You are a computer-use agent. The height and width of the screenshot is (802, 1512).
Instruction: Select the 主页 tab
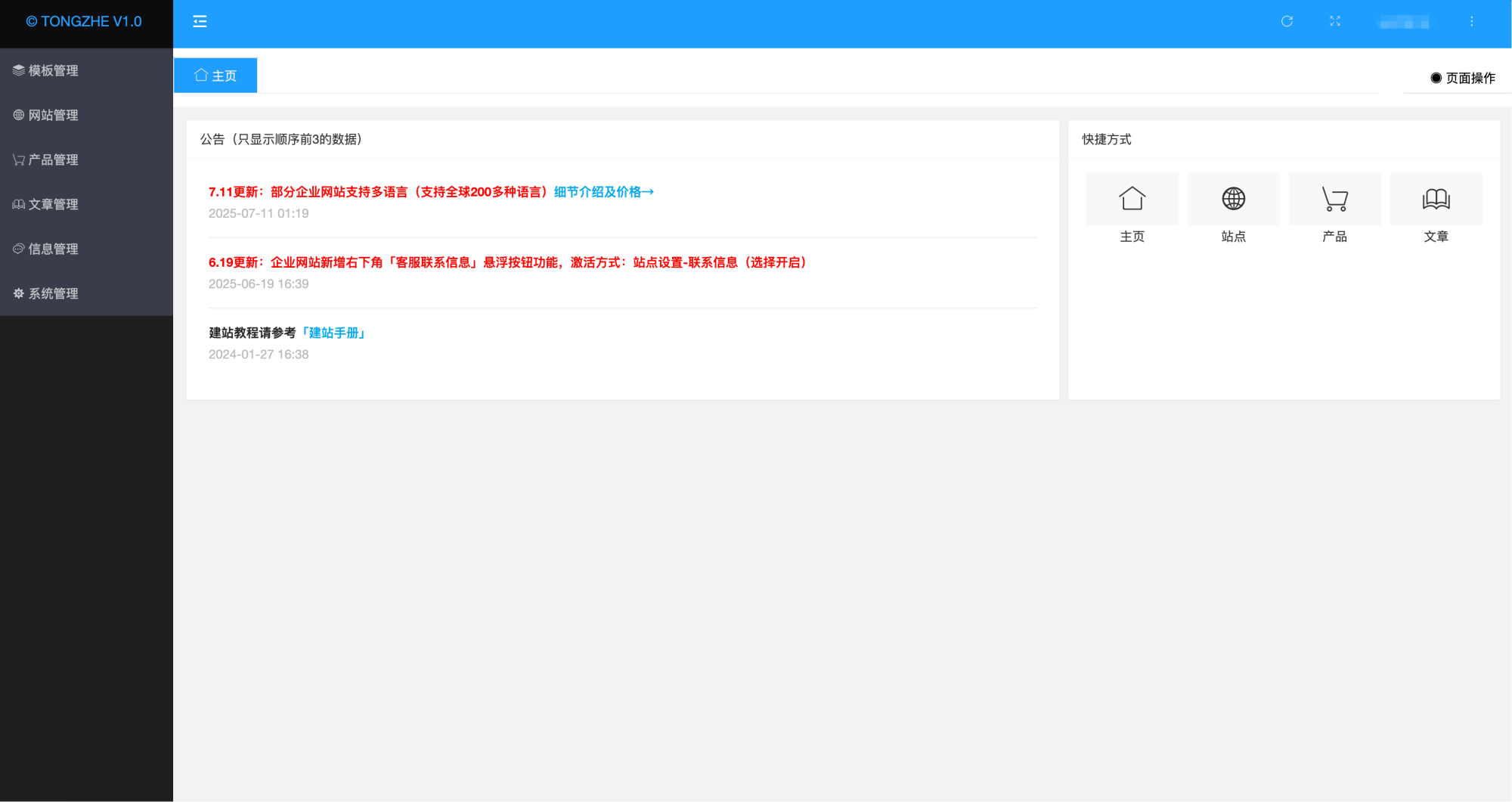(215, 76)
